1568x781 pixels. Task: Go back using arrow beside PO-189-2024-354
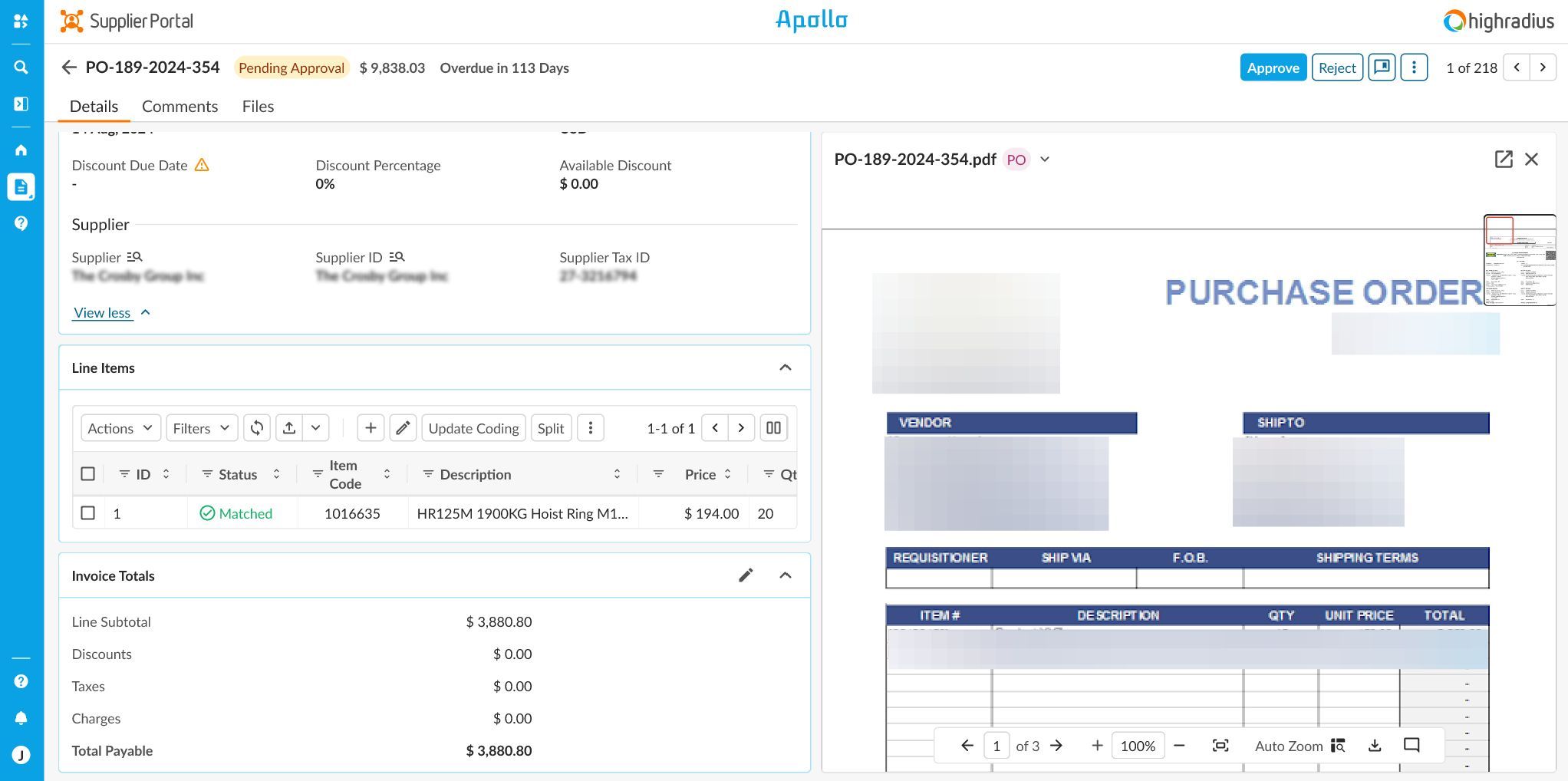point(69,68)
